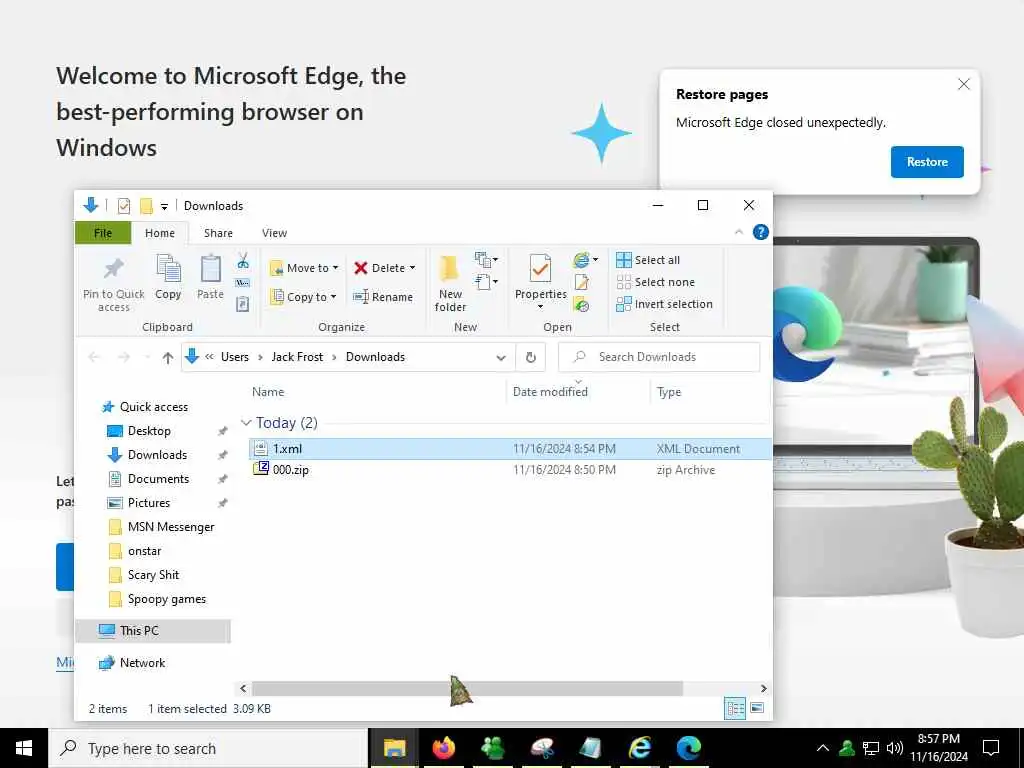Open MSN Messenger from the taskbar
Image resolution: width=1024 pixels, height=768 pixels.
[493, 748]
